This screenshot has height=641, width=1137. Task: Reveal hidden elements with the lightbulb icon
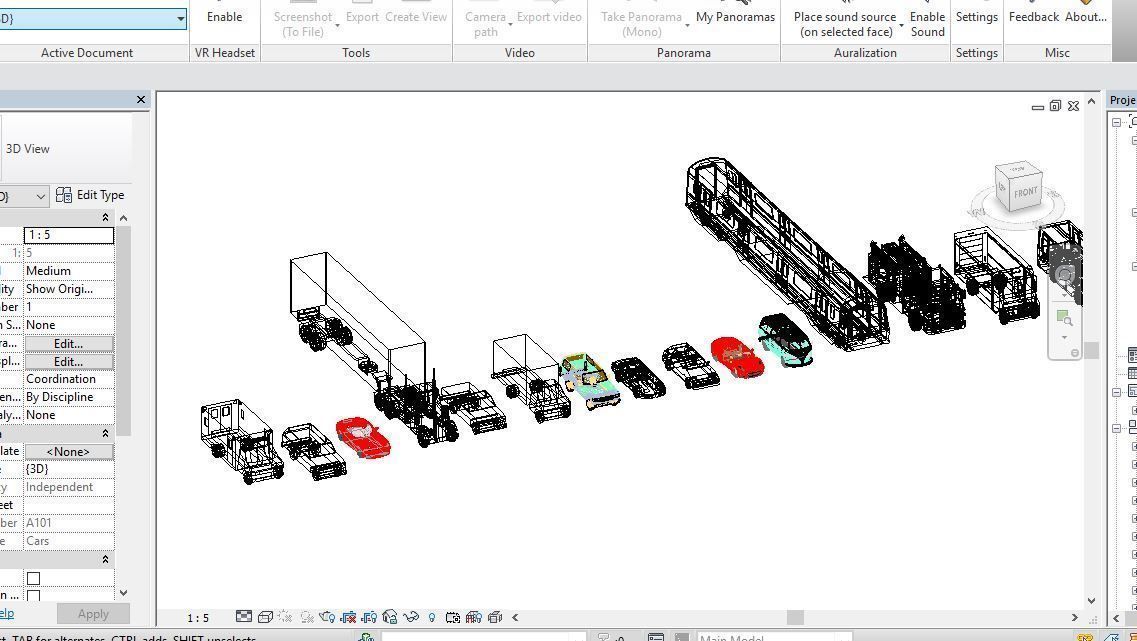coord(431,617)
